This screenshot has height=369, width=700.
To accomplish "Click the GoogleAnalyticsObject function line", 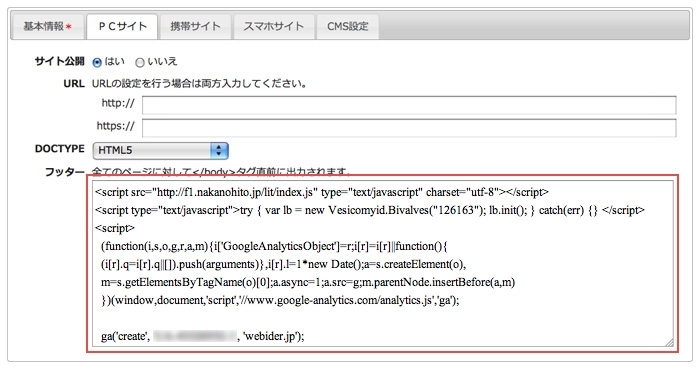I will [x=274, y=246].
